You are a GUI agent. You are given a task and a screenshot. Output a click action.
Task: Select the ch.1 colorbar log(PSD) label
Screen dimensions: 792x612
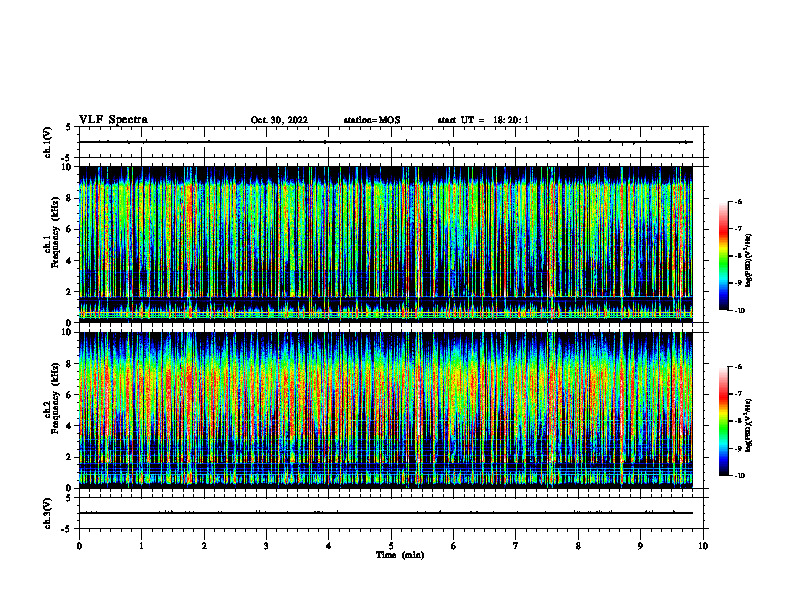749,260
